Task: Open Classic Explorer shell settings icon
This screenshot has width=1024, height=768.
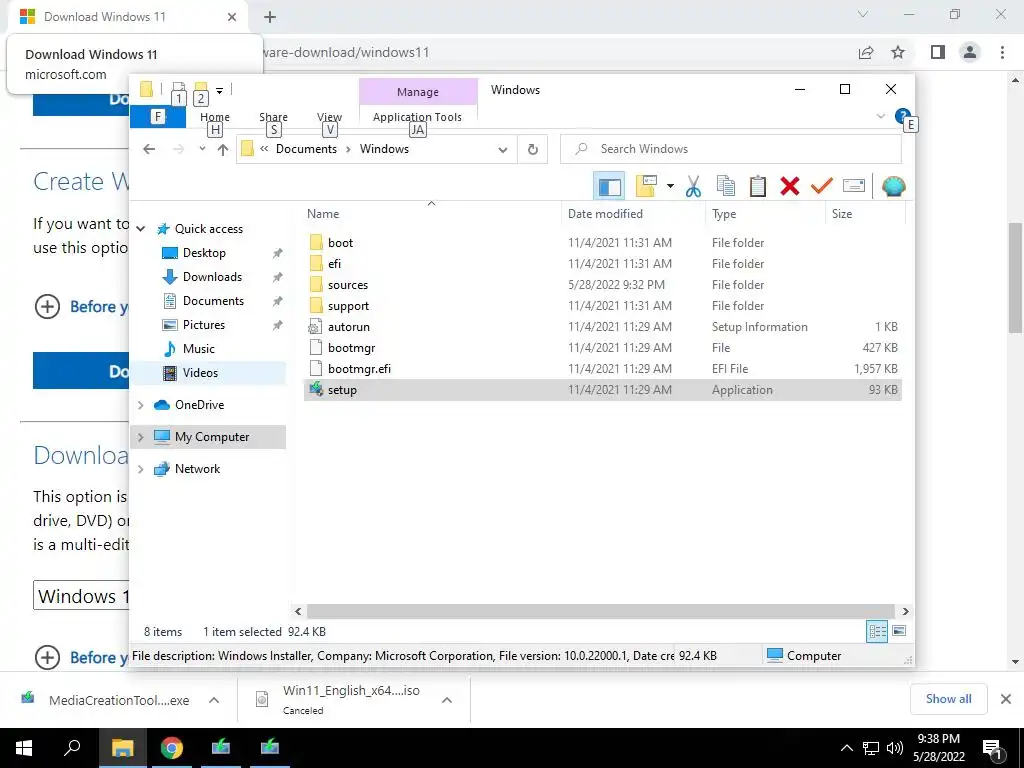Action: [x=893, y=186]
